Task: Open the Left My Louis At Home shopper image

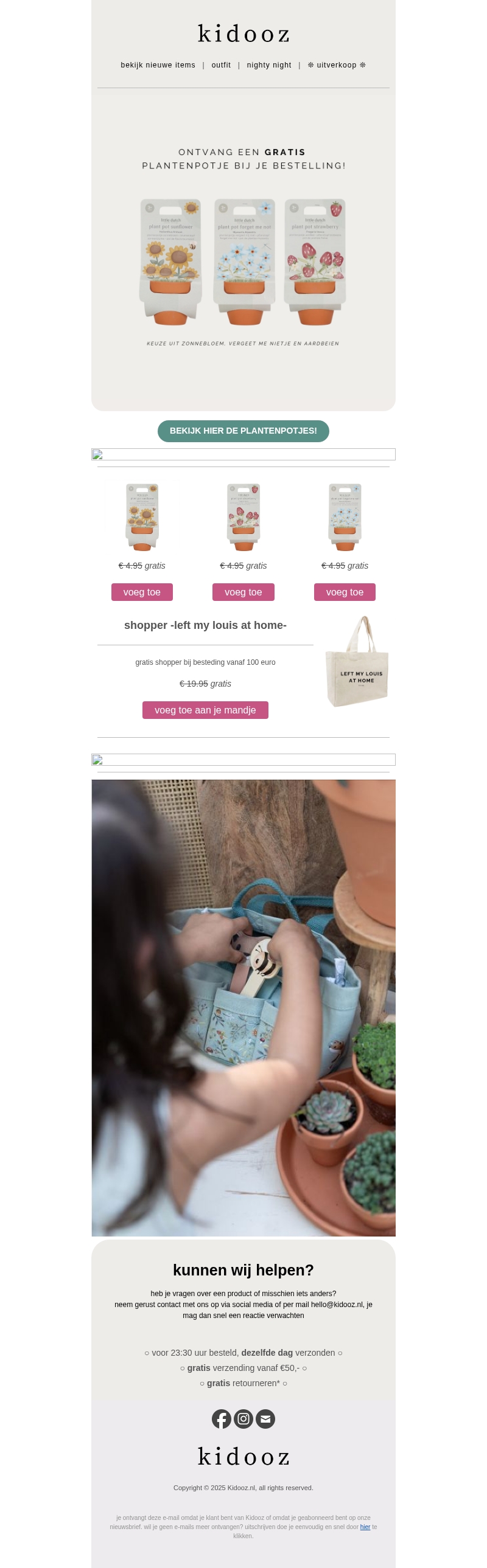Action: point(357,662)
